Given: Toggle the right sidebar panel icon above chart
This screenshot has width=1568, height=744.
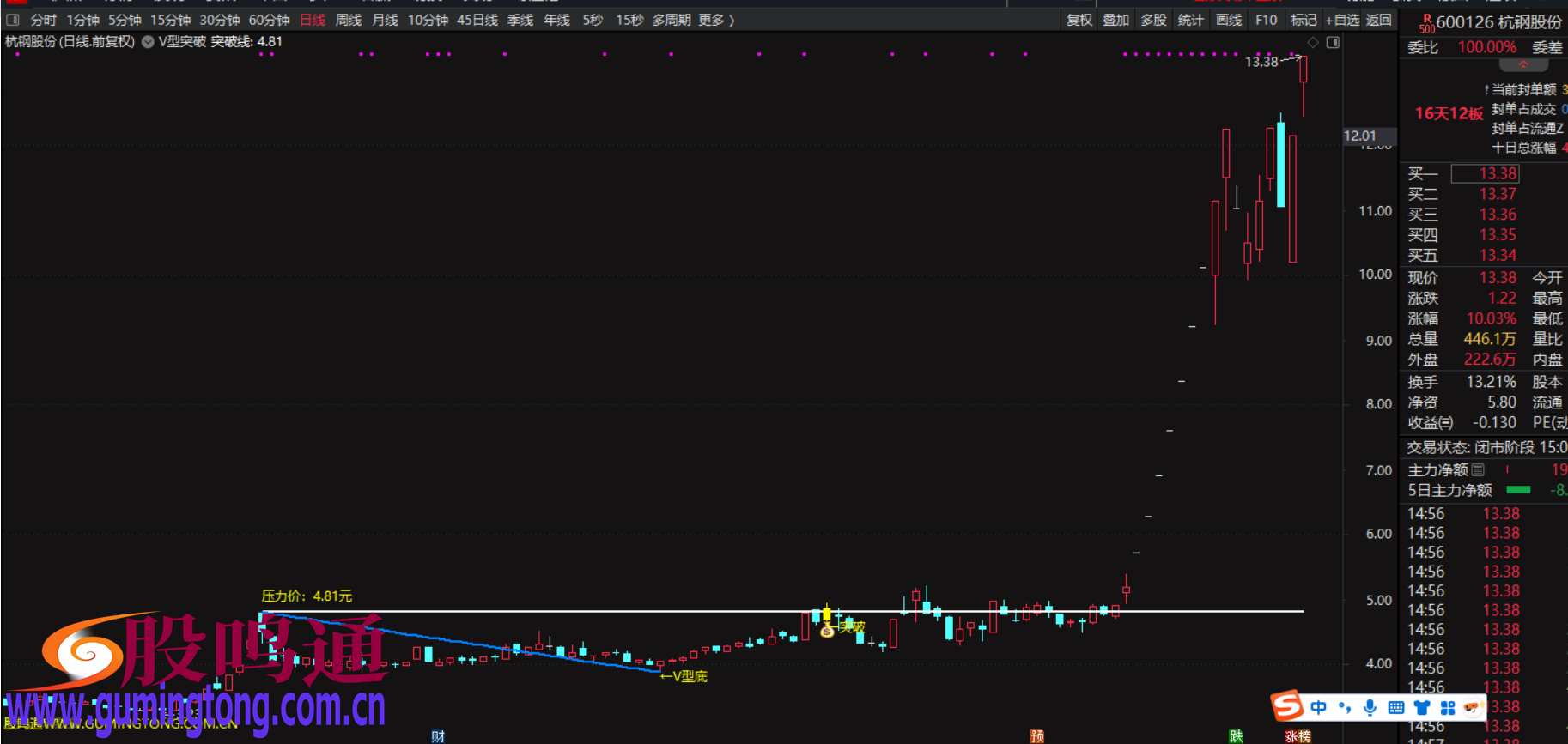Looking at the screenshot, I should pyautogui.click(x=1333, y=42).
